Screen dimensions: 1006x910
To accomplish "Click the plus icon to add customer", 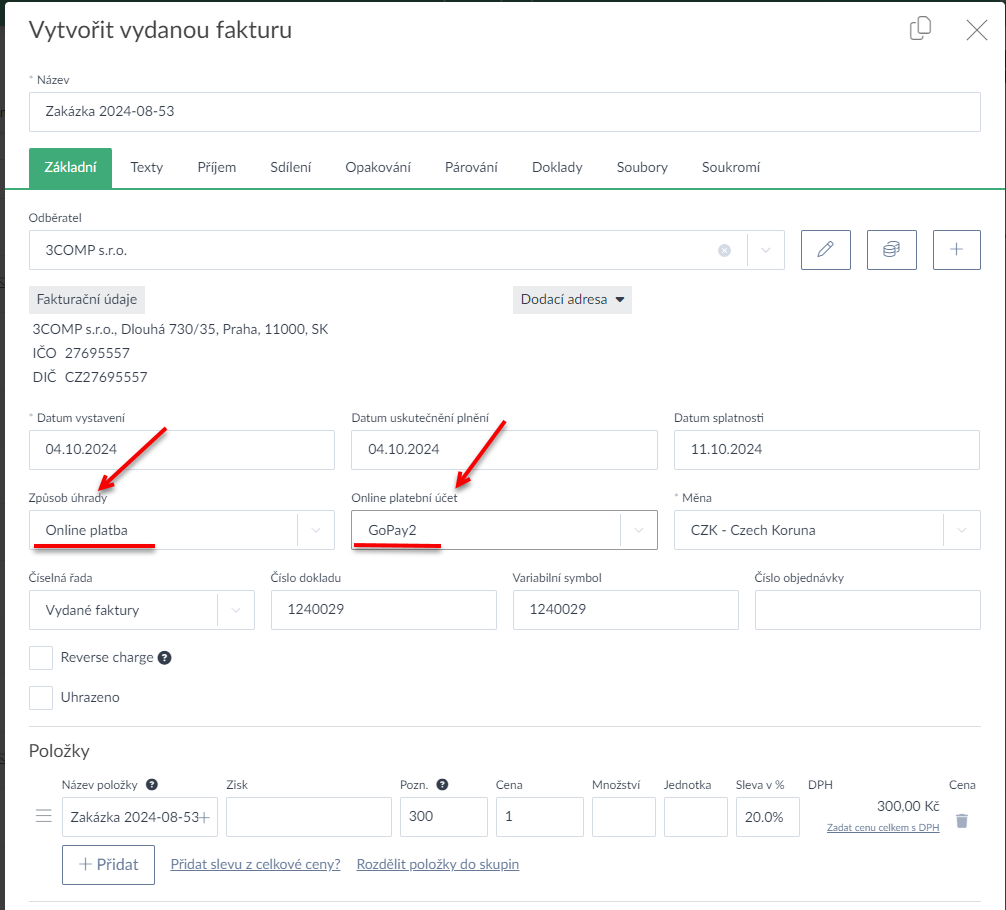I will tap(956, 250).
